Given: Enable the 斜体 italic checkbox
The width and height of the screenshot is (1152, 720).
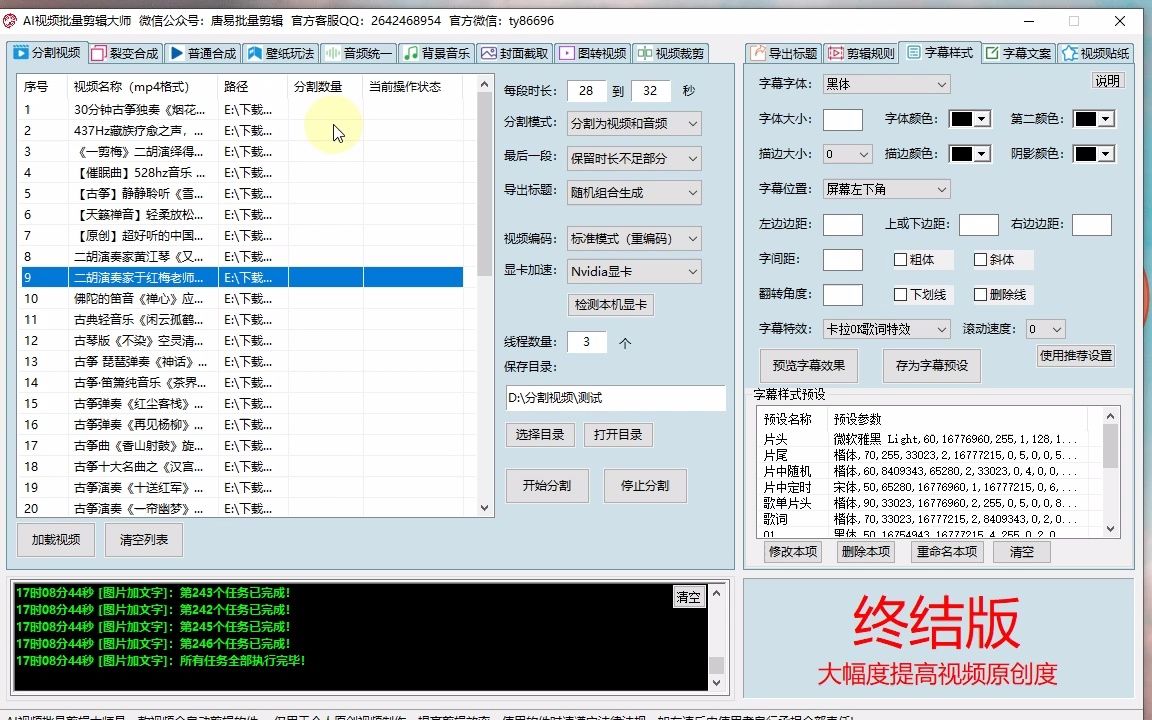Looking at the screenshot, I should coord(979,259).
